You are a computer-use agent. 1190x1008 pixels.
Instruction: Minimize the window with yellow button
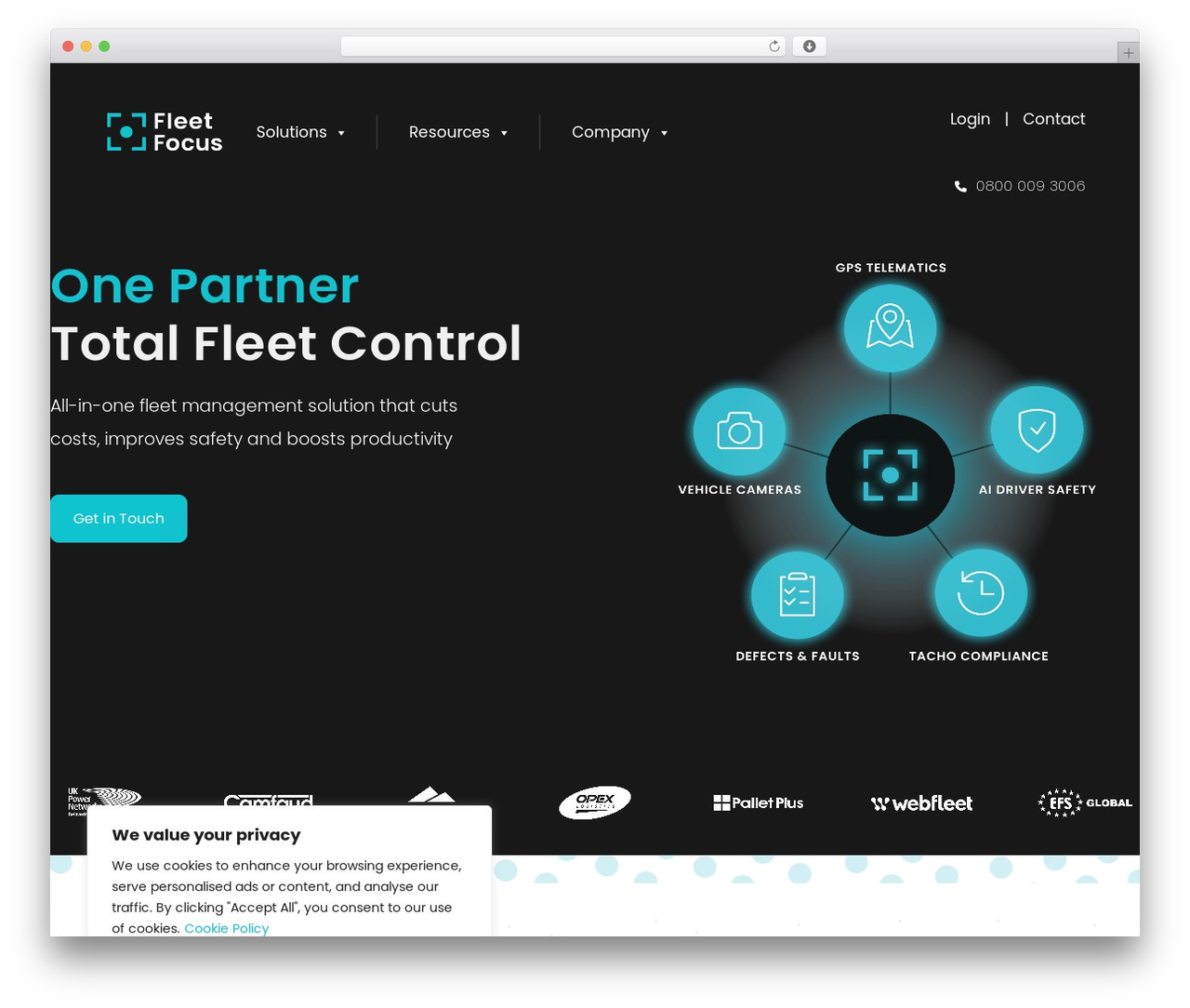tap(86, 46)
